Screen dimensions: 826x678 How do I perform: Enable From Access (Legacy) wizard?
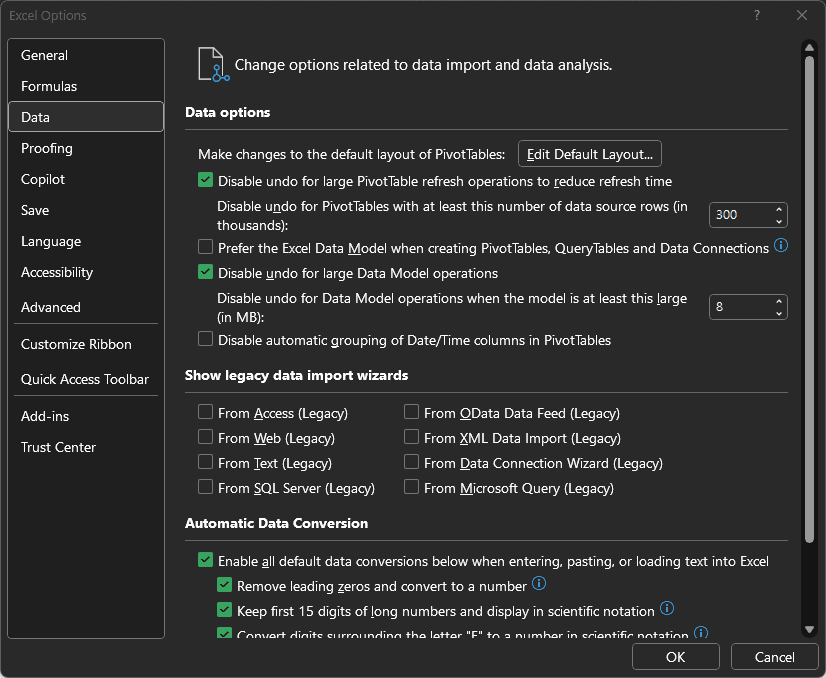click(205, 412)
